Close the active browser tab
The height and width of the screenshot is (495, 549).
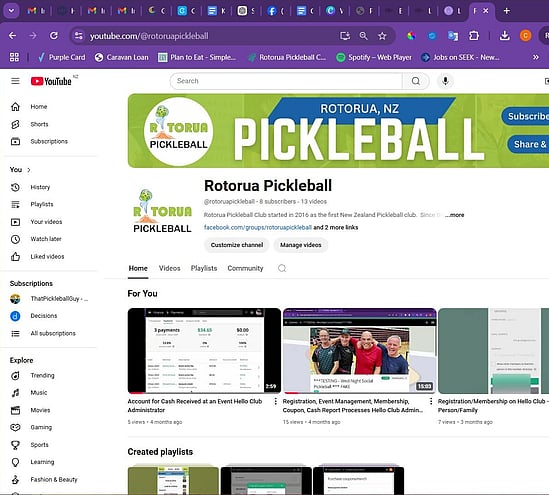(486, 11)
